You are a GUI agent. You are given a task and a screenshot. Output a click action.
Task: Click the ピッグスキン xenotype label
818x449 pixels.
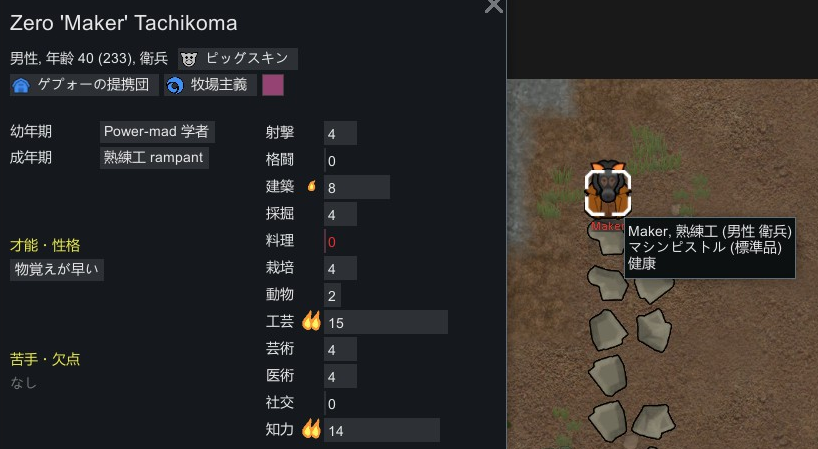point(247,58)
